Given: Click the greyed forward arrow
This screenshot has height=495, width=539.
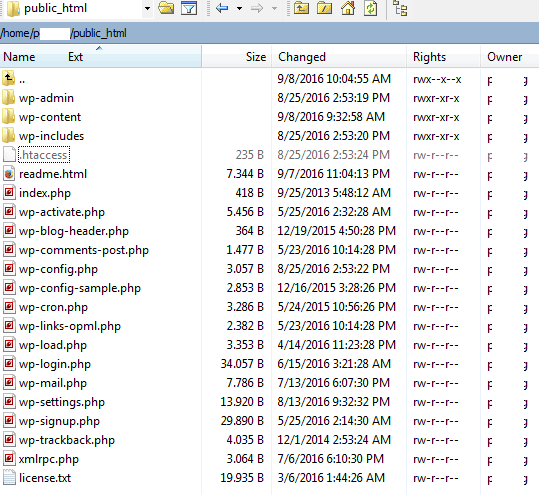Looking at the screenshot, I should (x=257, y=8).
